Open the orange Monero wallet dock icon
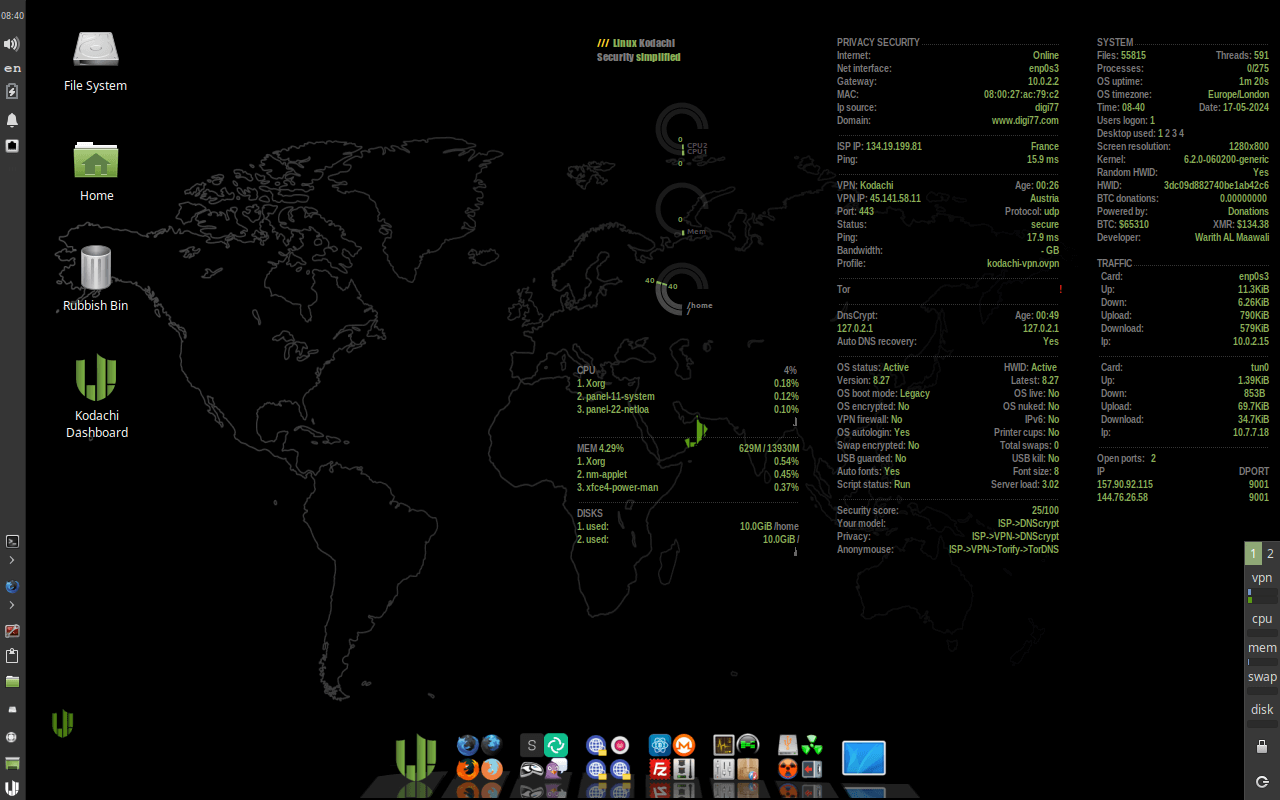1280x800 pixels. coord(684,745)
